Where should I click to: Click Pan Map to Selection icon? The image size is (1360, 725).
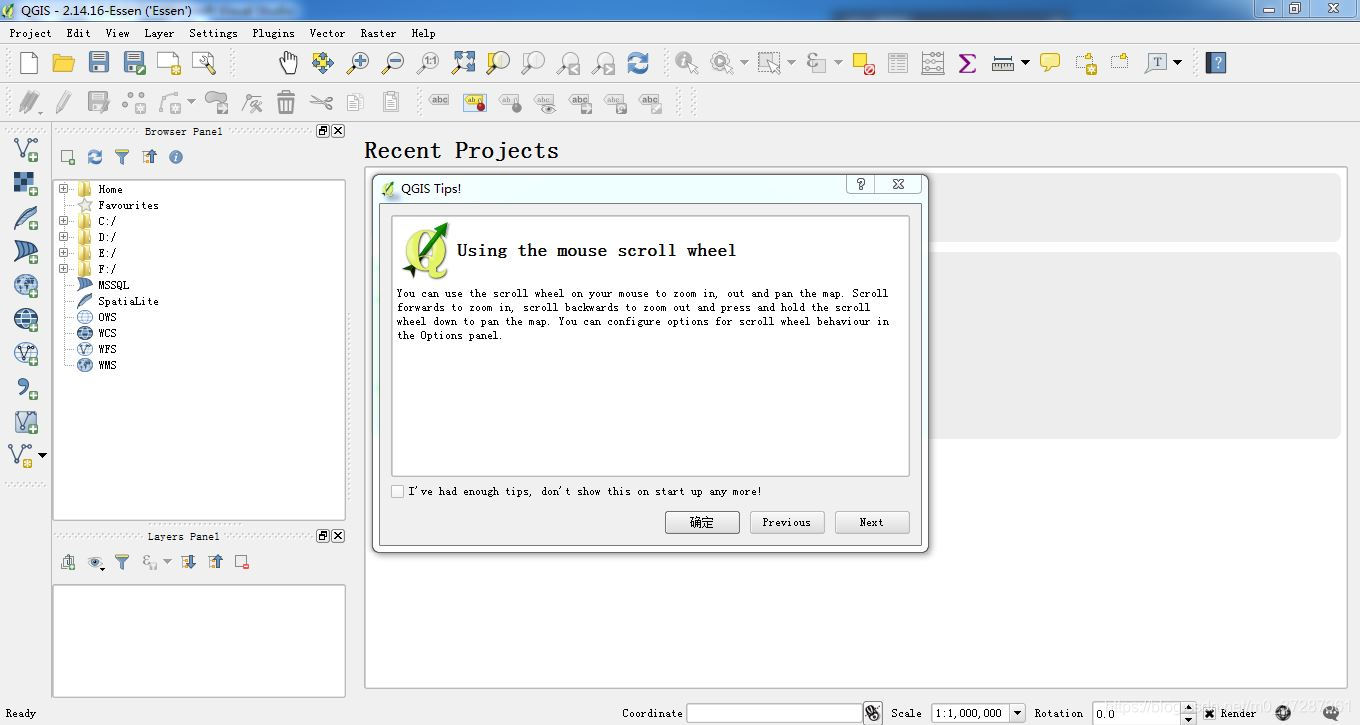[323, 63]
